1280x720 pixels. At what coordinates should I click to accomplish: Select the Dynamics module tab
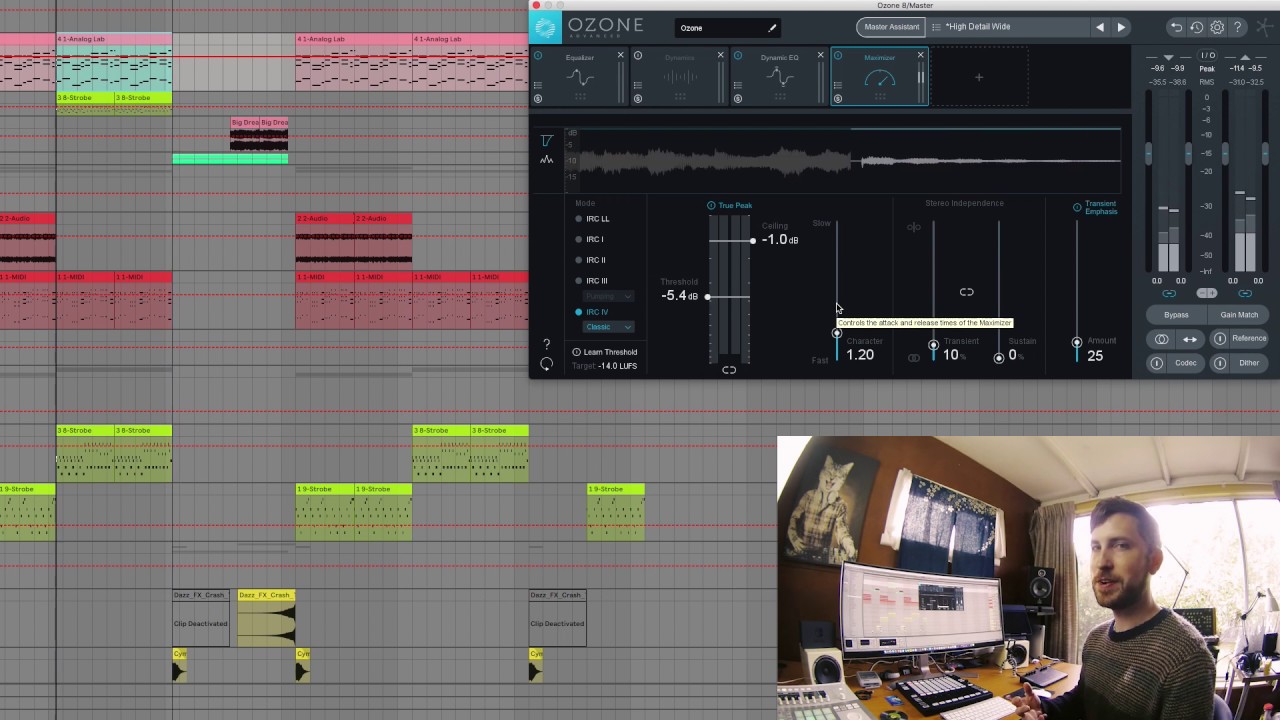pyautogui.click(x=680, y=77)
